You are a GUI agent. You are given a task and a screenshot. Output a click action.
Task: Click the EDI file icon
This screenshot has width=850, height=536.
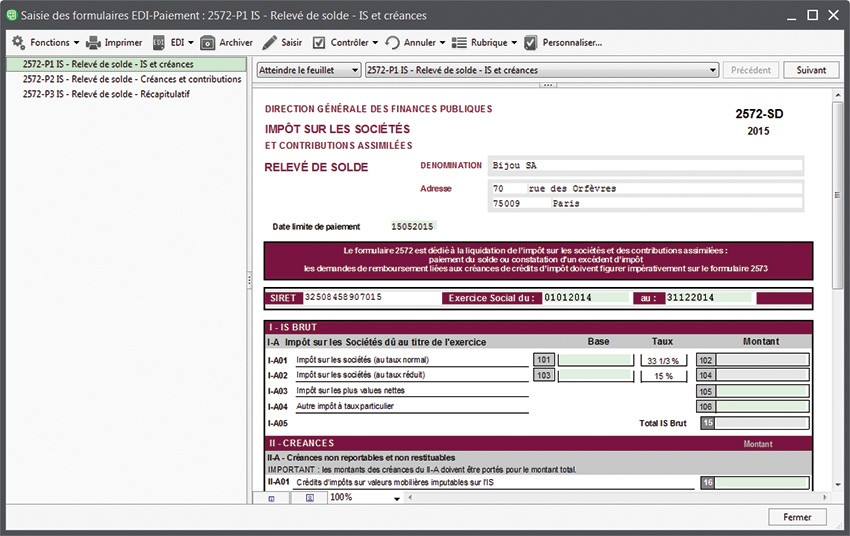[x=160, y=43]
